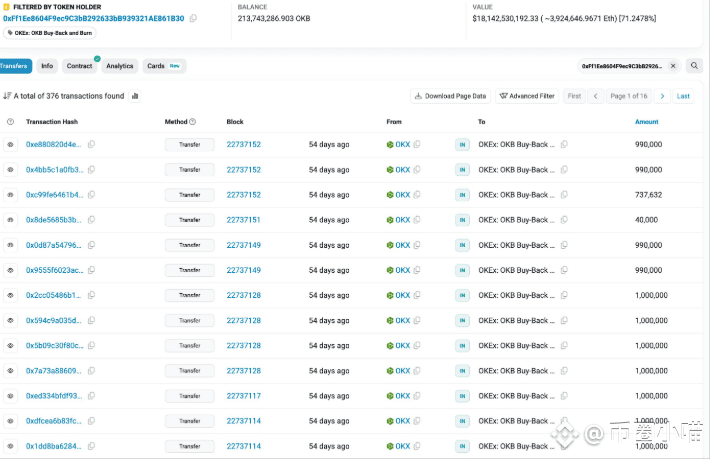Screen dimensions: 712x460
Task: Copy OKX from-address in 0x8de5685b3b row
Action: click(x=417, y=220)
